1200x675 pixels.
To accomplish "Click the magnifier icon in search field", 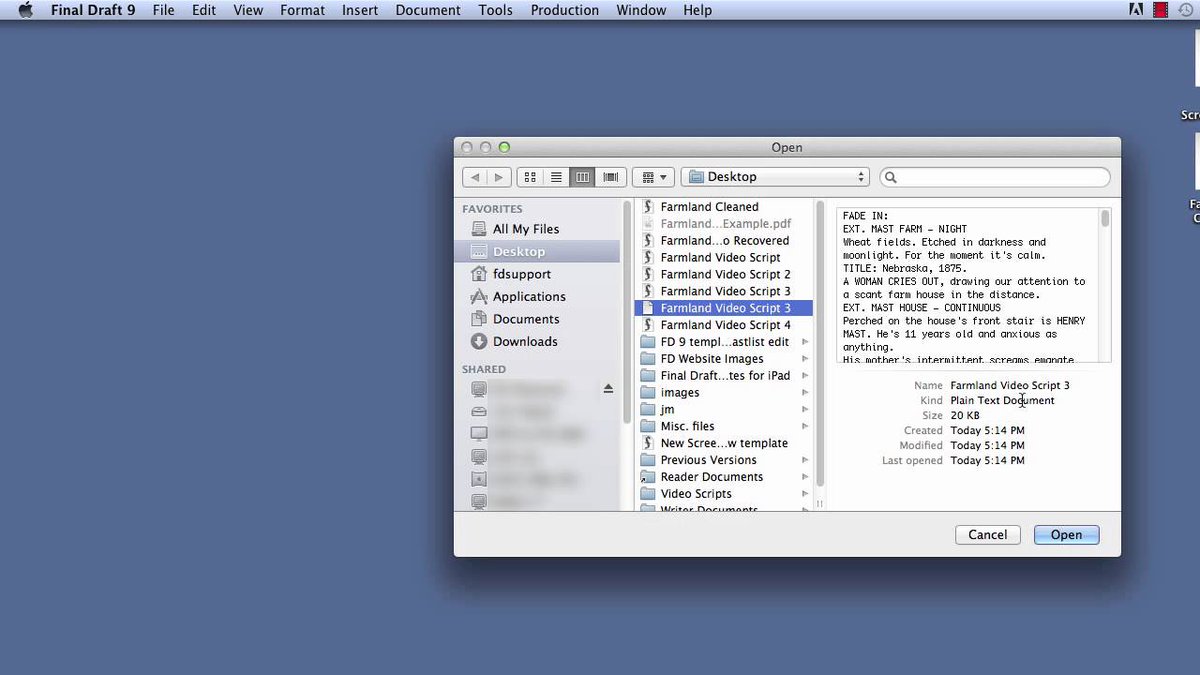I will (x=891, y=177).
